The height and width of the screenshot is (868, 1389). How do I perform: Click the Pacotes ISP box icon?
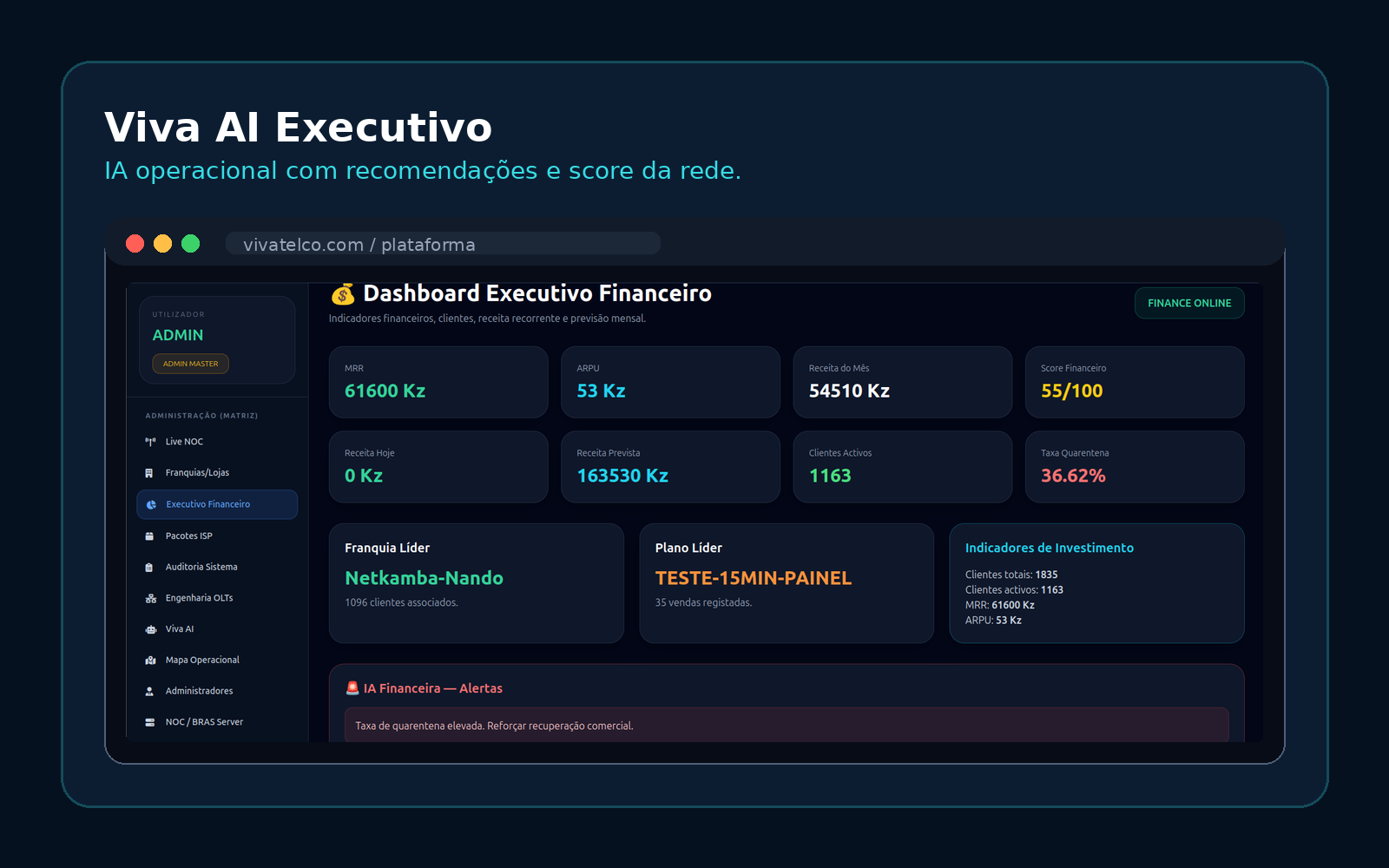point(149,536)
